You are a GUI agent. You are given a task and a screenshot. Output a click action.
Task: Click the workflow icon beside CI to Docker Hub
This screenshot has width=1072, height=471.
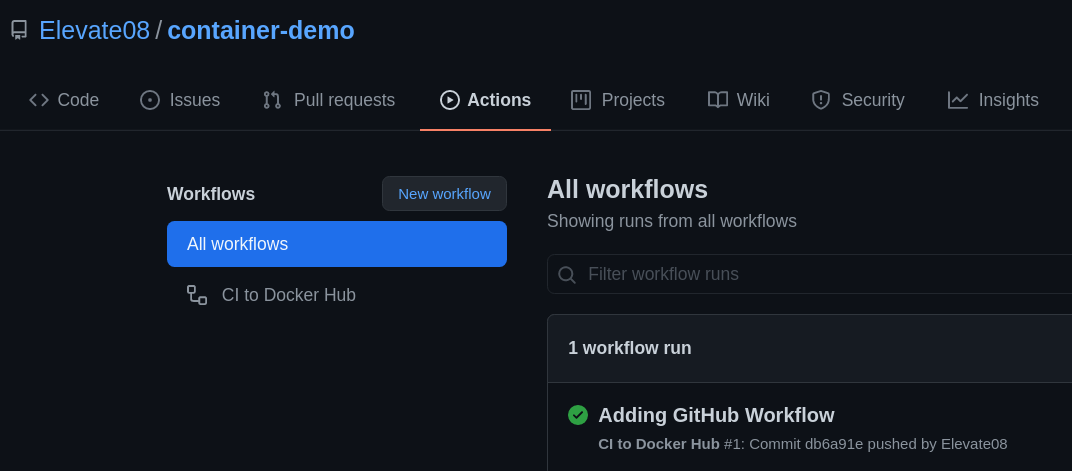[197, 295]
